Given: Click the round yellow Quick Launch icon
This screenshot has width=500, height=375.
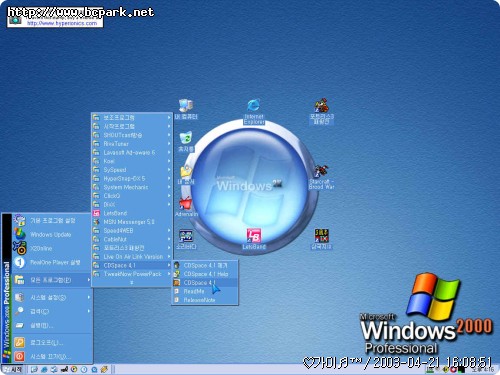Looking at the screenshot, I should tap(74, 369).
